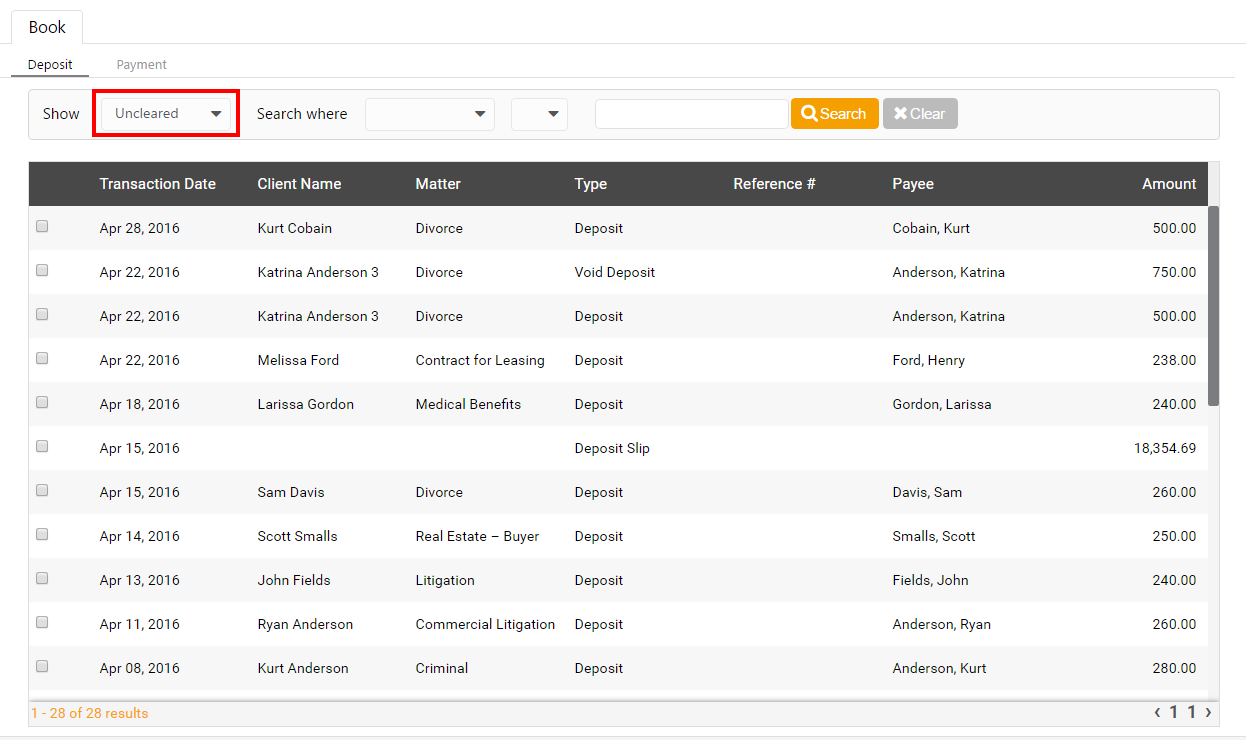Switch to the Payment sub-tab
This screenshot has width=1246, height=740.
point(141,64)
